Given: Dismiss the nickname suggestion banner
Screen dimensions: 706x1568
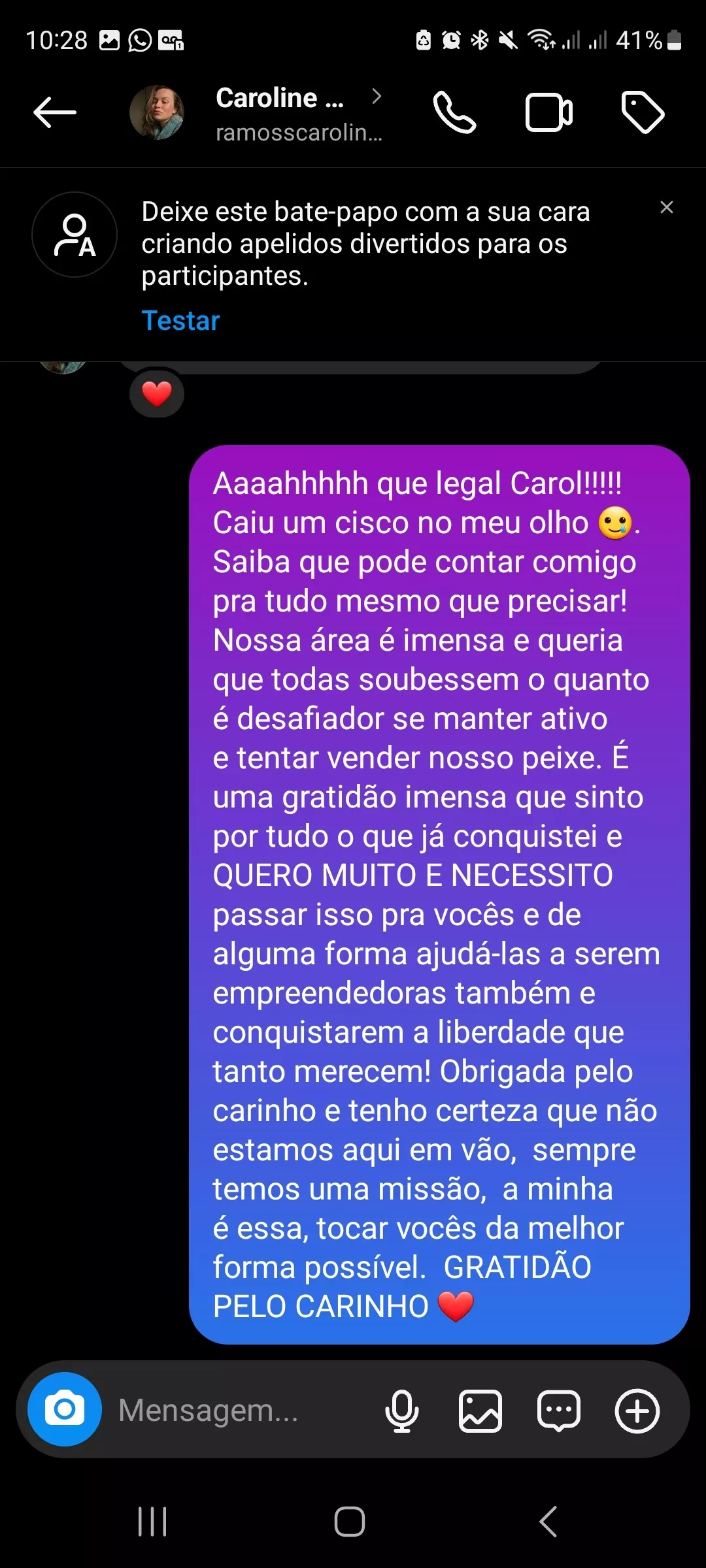Looking at the screenshot, I should 667,207.
